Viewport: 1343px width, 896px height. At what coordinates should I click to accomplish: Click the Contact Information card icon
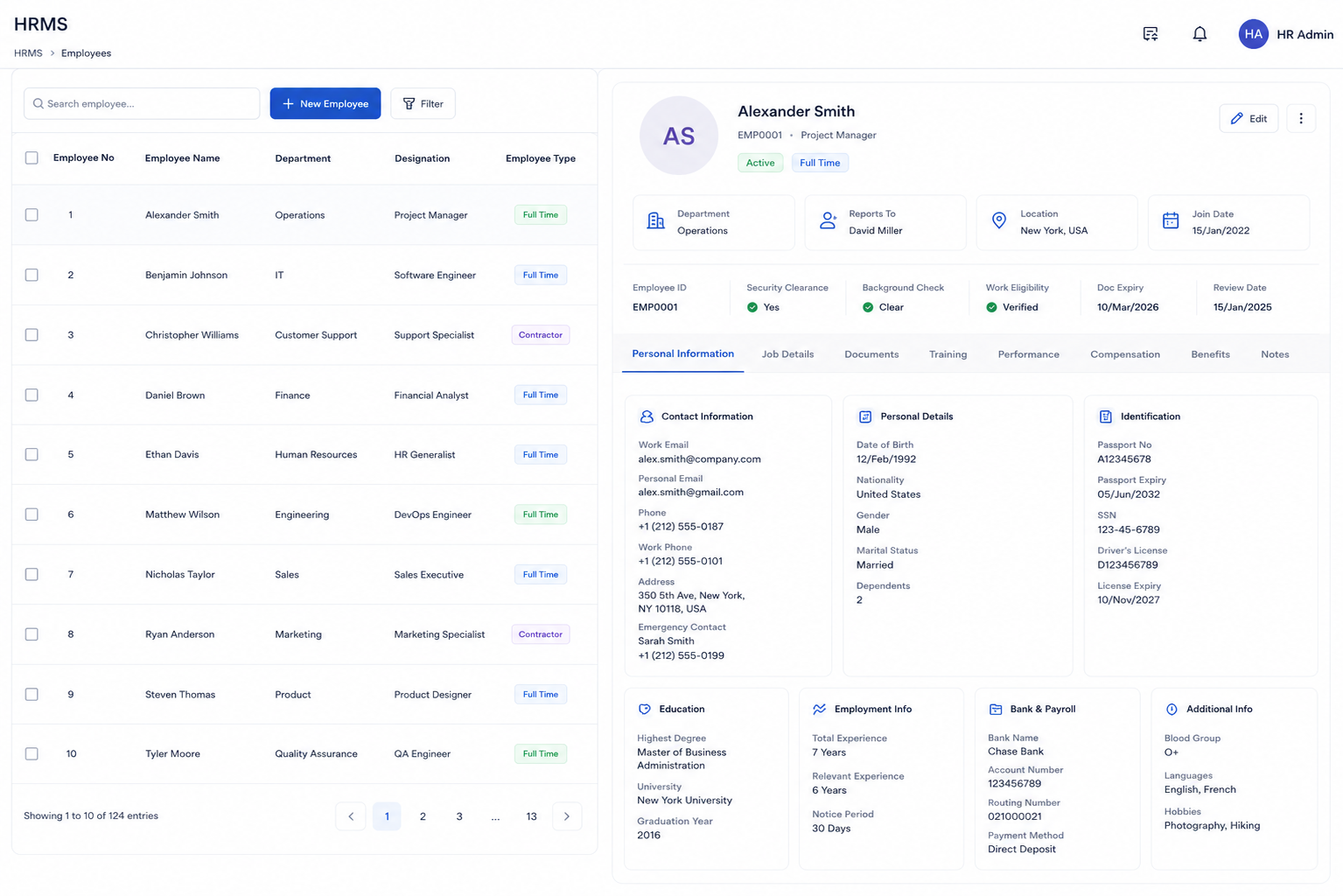pos(647,416)
